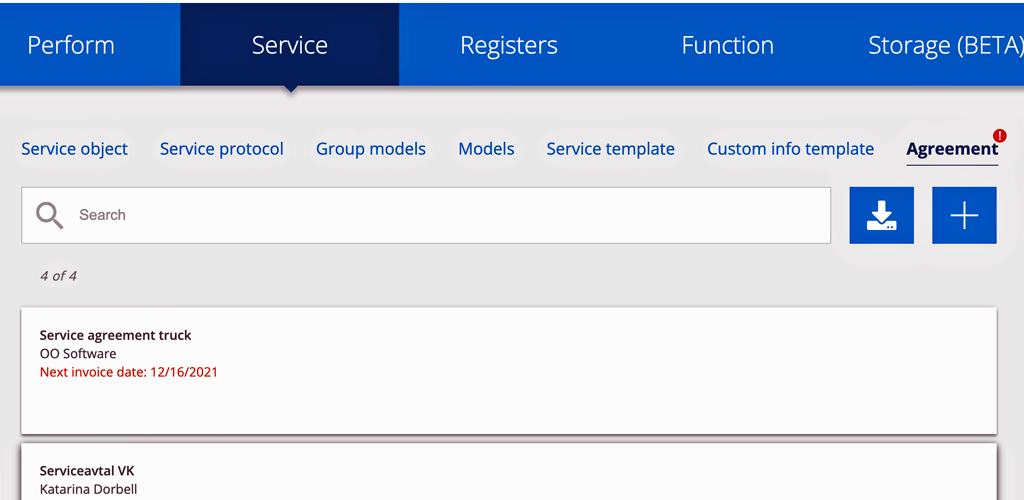1024x500 pixels.
Task: Select the Models sub-tab
Action: coord(487,149)
